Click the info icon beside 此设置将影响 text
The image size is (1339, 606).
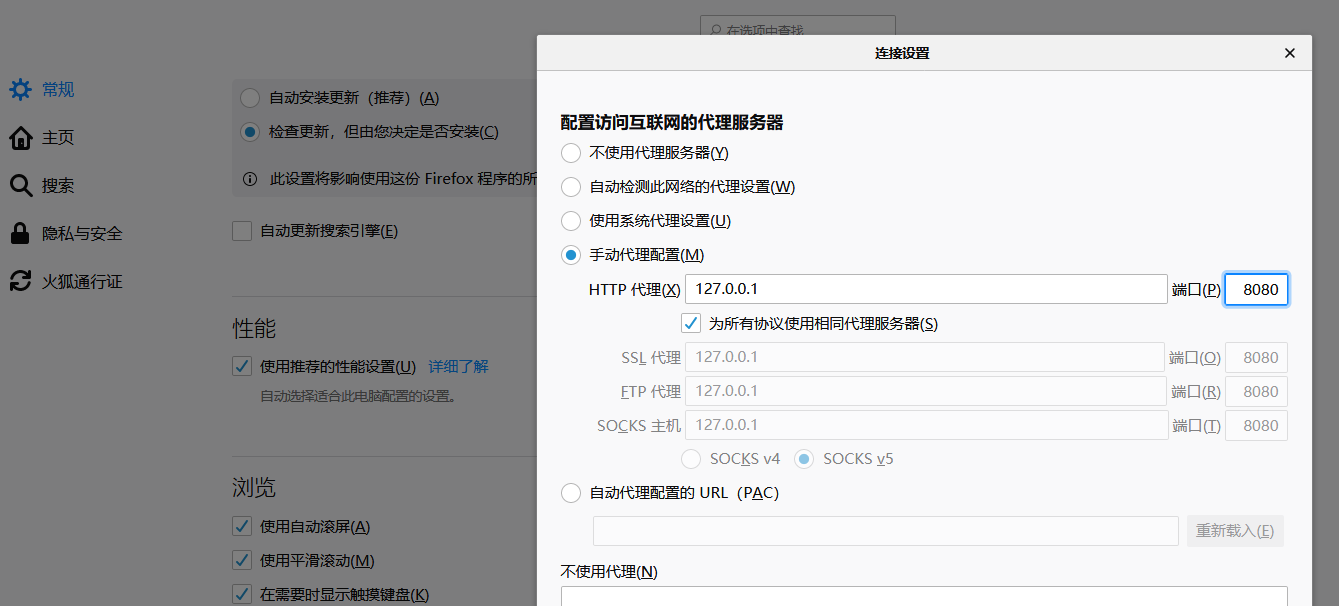pyautogui.click(x=250, y=179)
